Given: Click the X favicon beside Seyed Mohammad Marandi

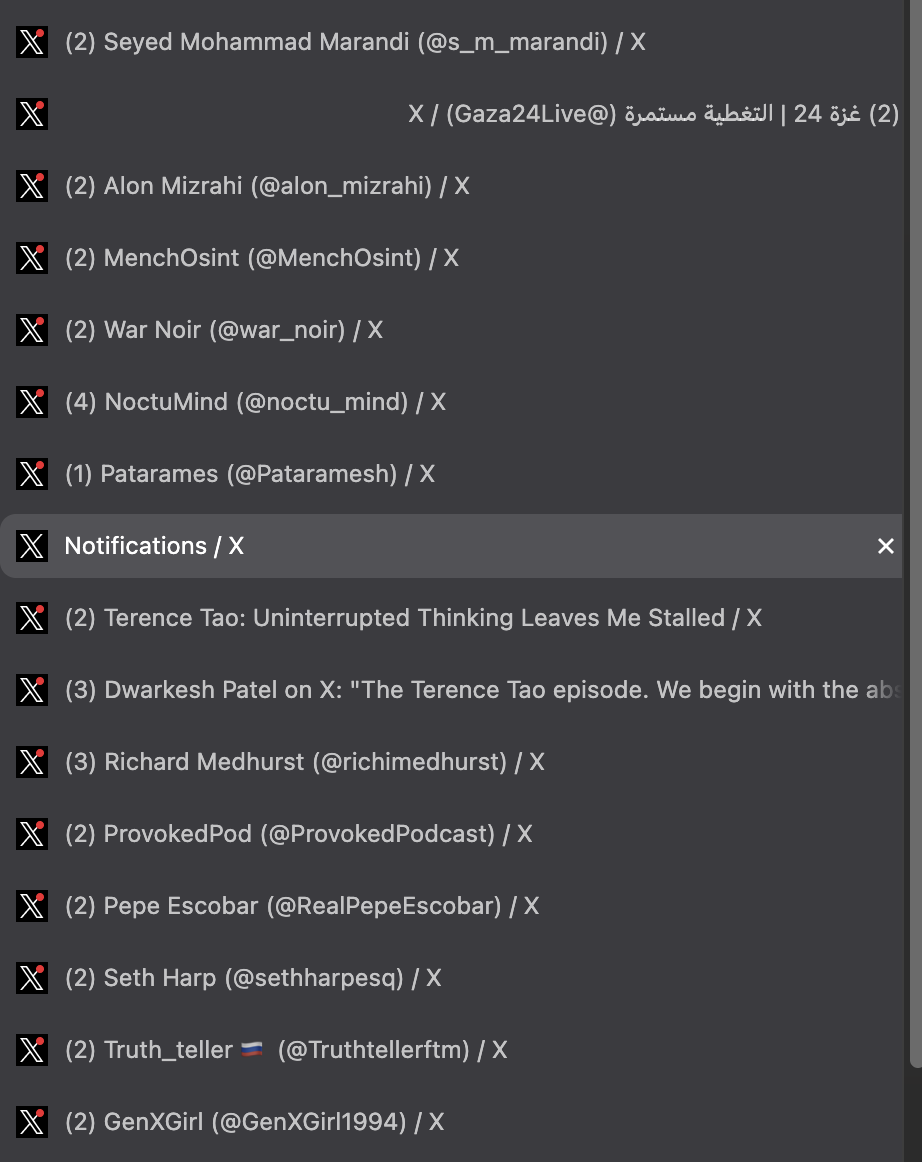Looking at the screenshot, I should point(32,42).
